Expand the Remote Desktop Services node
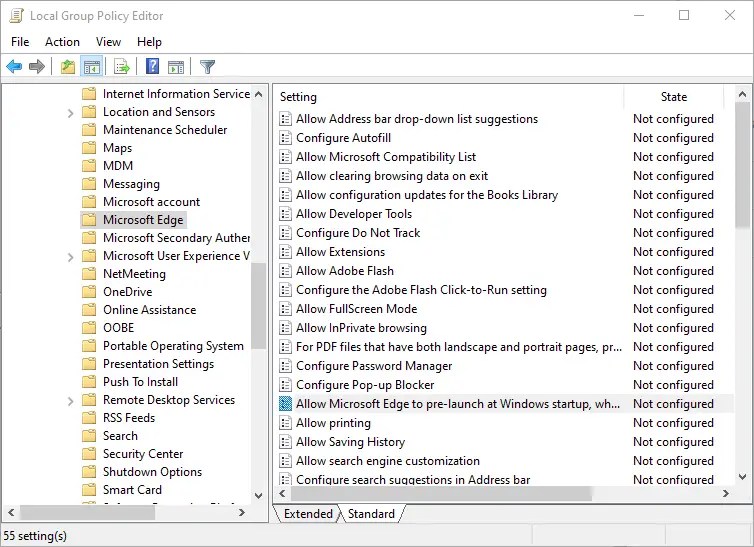754x547 pixels. (70, 401)
